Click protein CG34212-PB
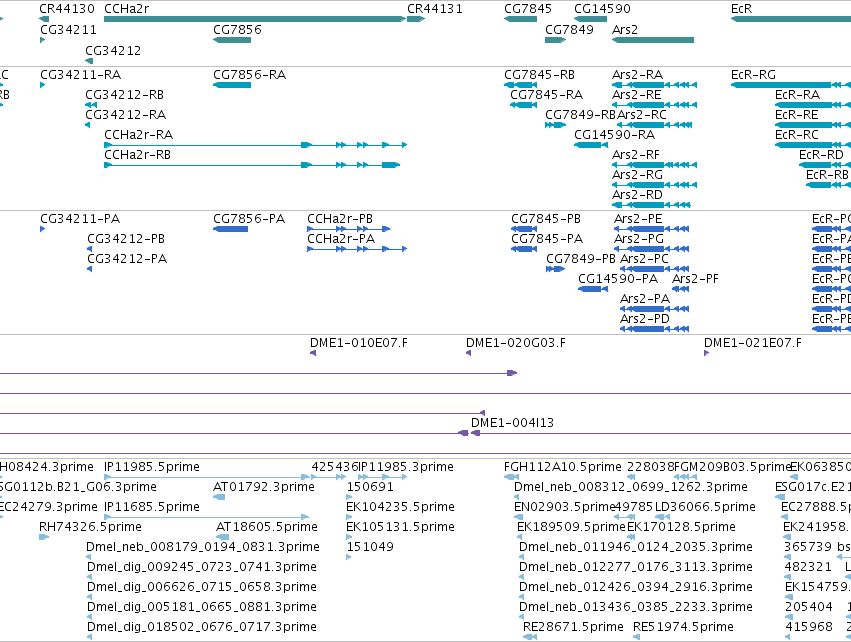The image size is (851, 642). tap(90, 249)
